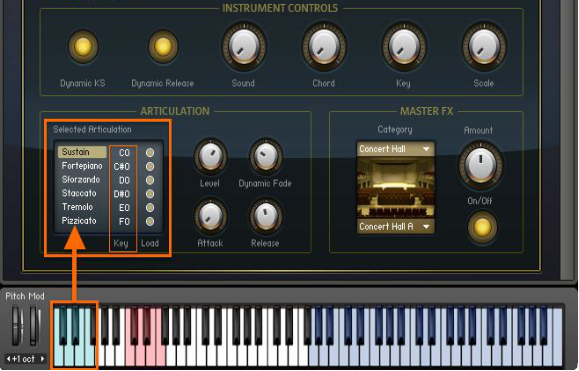This screenshot has width=579, height=371.
Task: Open the Concert Hall A preset dropdown
Action: pos(395,226)
